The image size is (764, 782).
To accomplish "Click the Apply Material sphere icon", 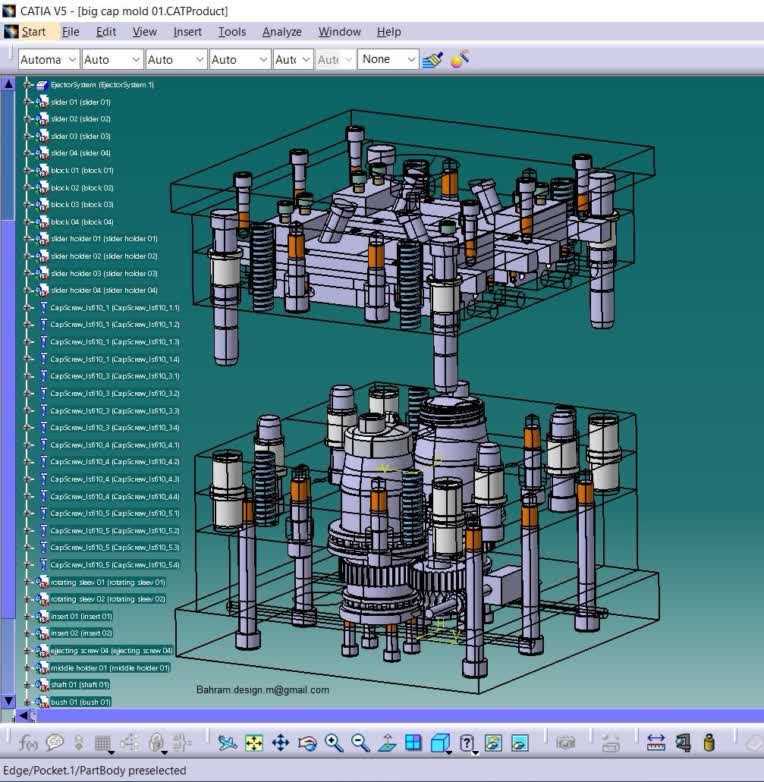I will 459,59.
